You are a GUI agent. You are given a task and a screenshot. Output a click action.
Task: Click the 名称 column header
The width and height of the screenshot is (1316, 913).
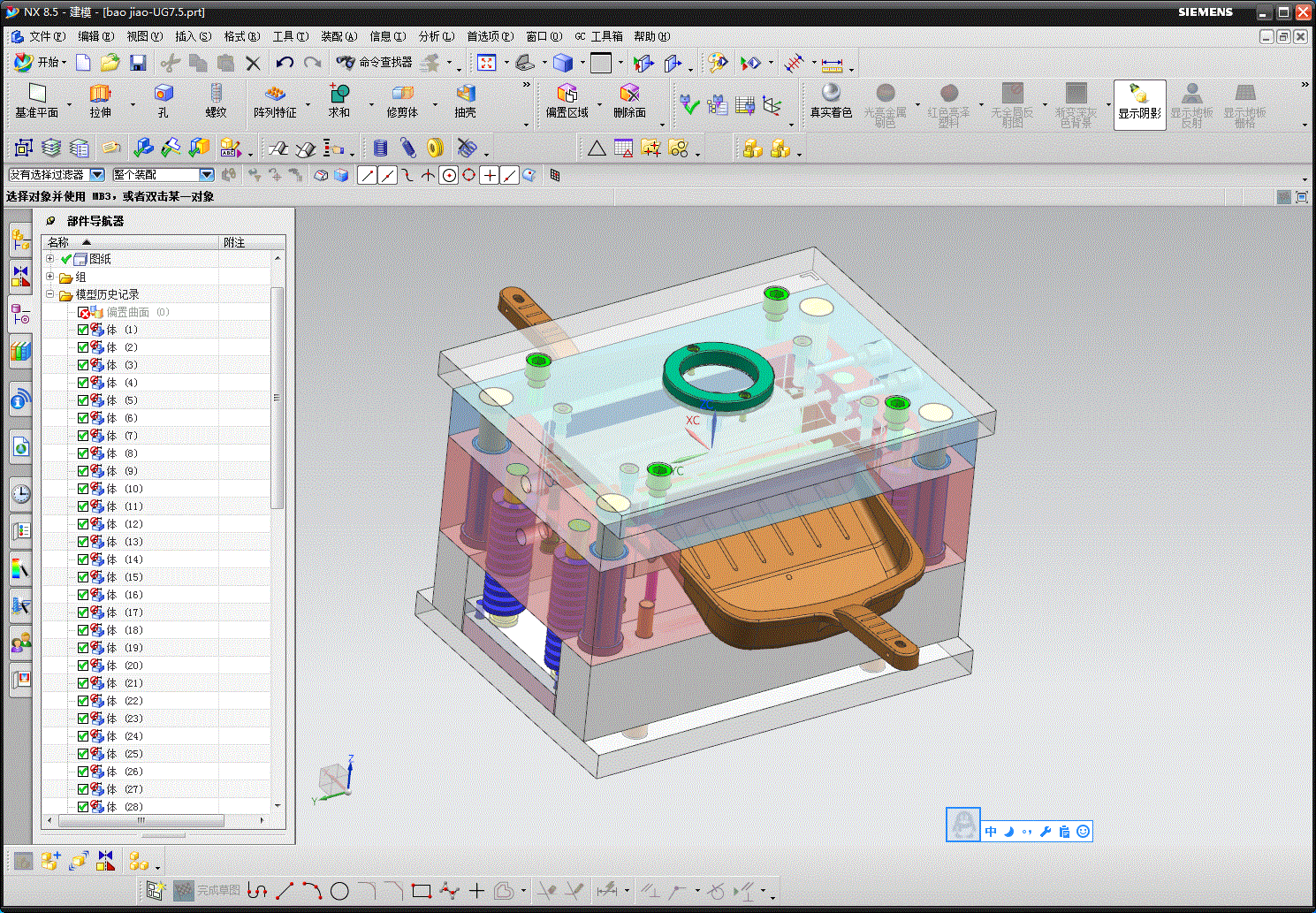[130, 242]
